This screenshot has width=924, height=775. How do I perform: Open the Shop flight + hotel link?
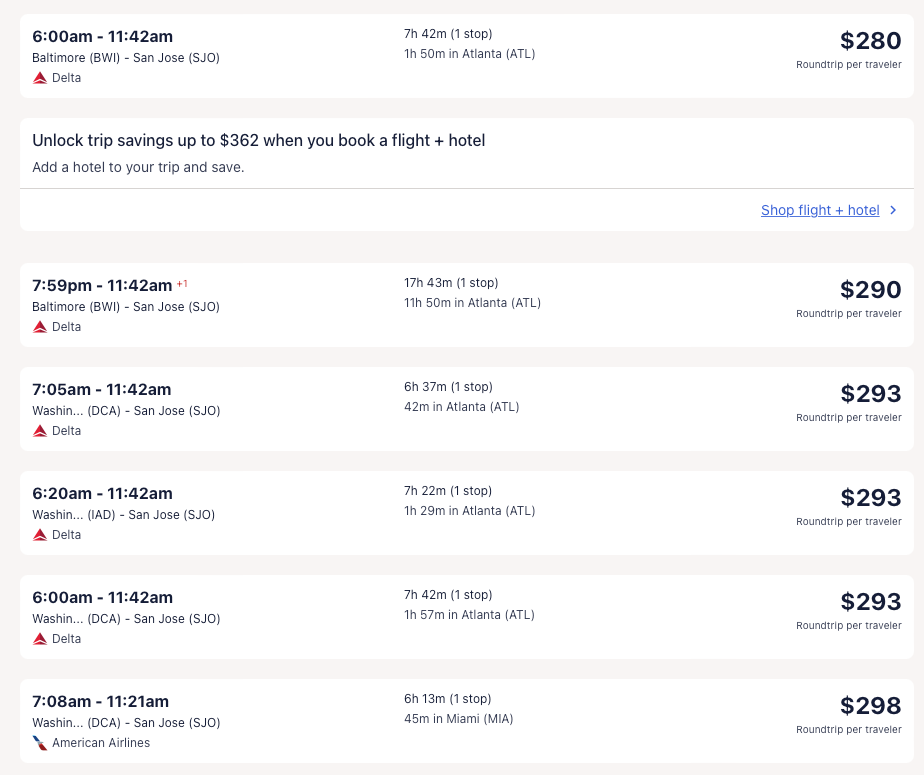[820, 211]
